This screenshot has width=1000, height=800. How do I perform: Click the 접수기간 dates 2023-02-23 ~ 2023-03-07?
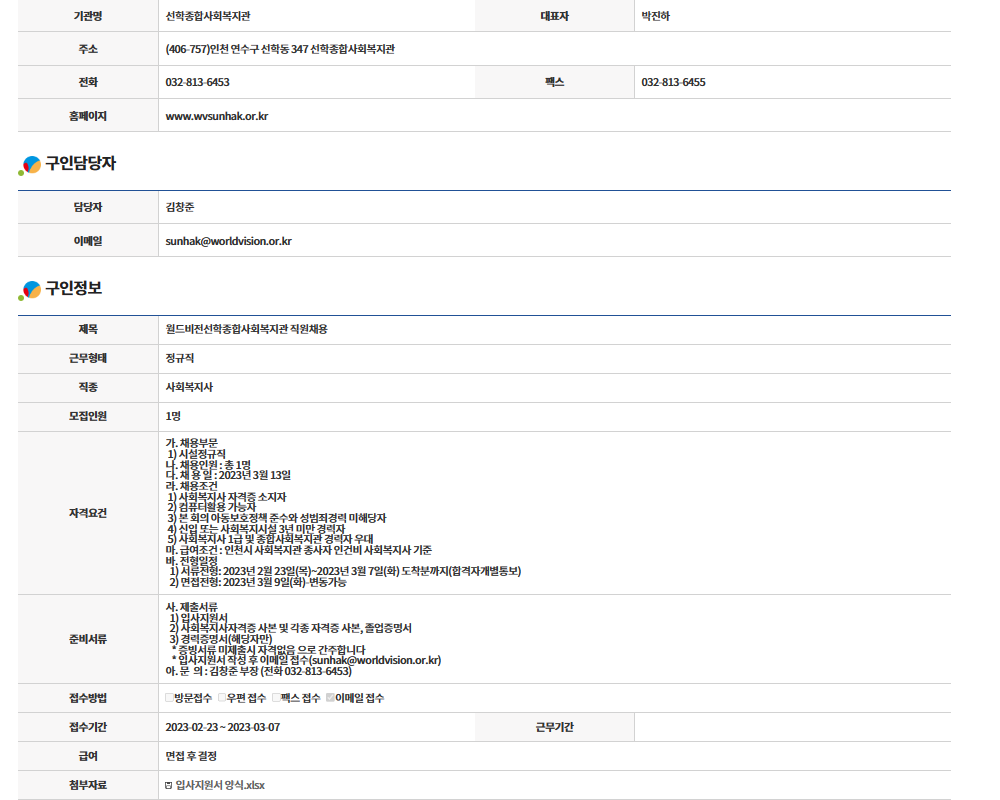[223, 727]
